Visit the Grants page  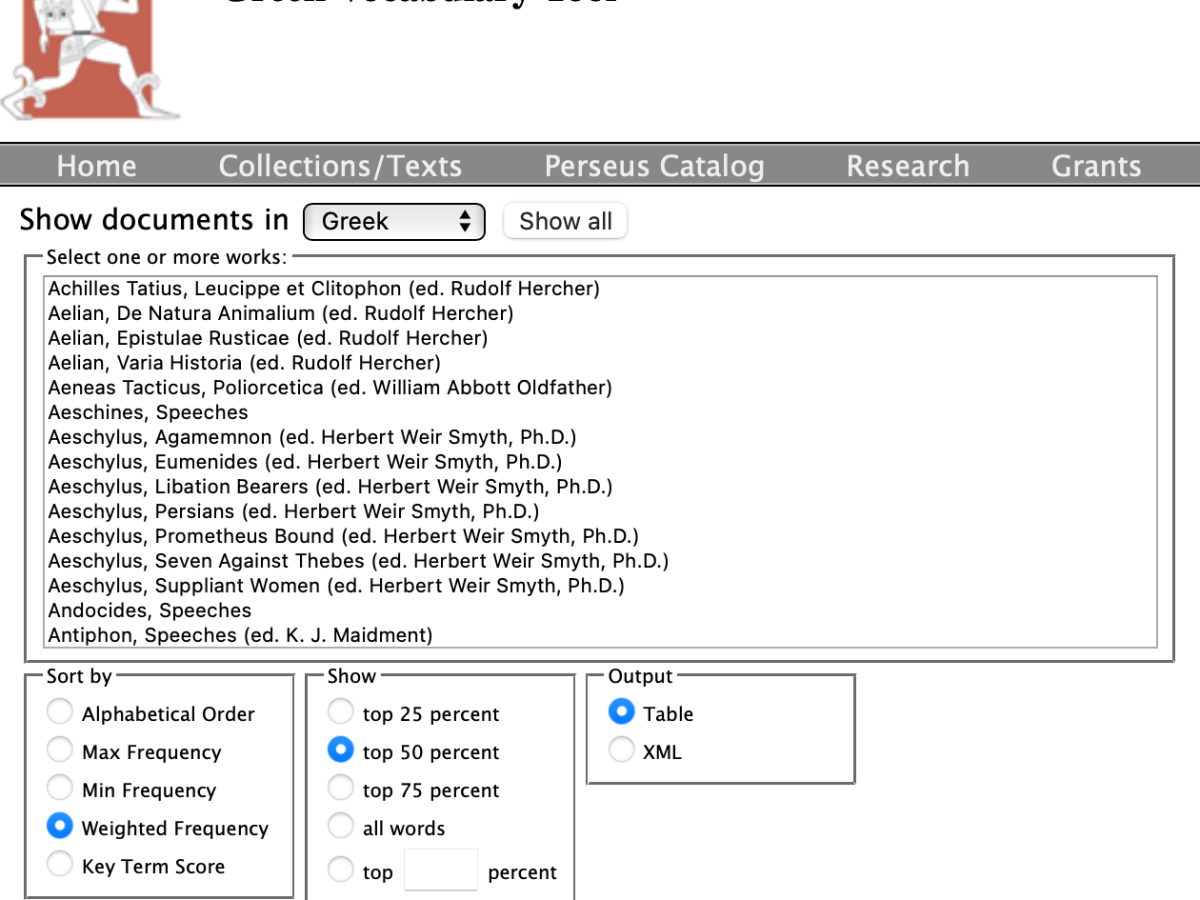click(1096, 165)
